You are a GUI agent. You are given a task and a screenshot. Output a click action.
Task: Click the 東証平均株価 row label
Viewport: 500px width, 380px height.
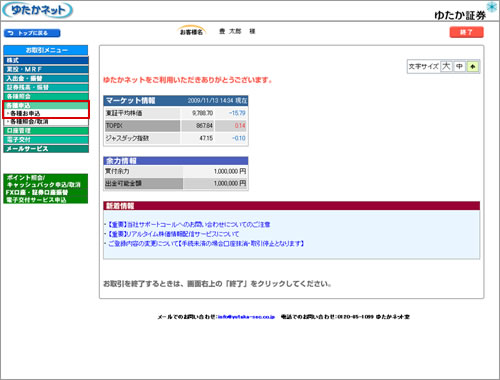[124, 113]
